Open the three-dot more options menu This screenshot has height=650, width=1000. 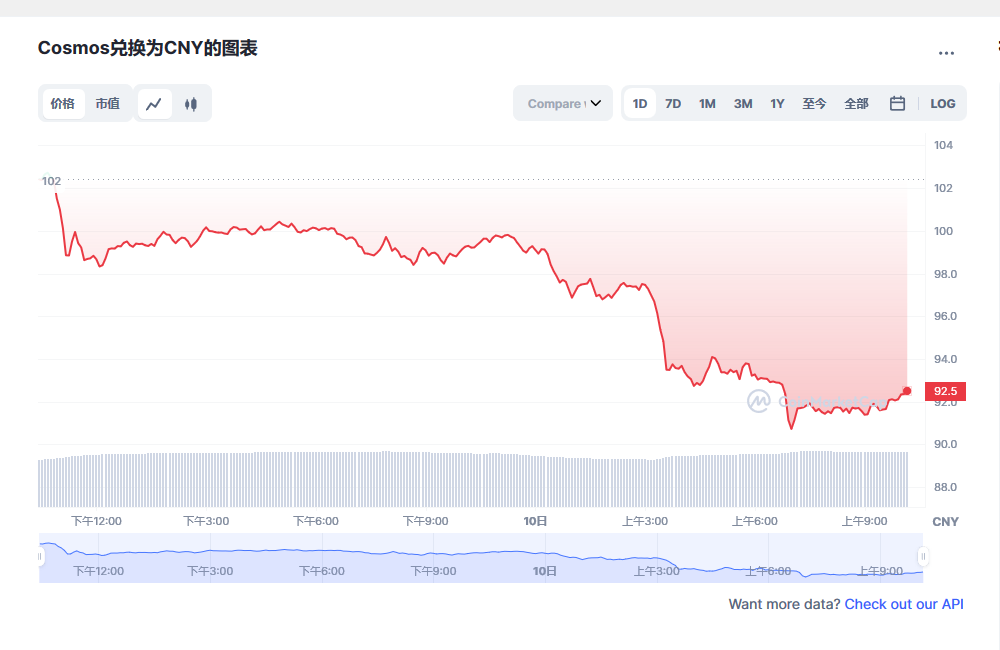(x=946, y=53)
